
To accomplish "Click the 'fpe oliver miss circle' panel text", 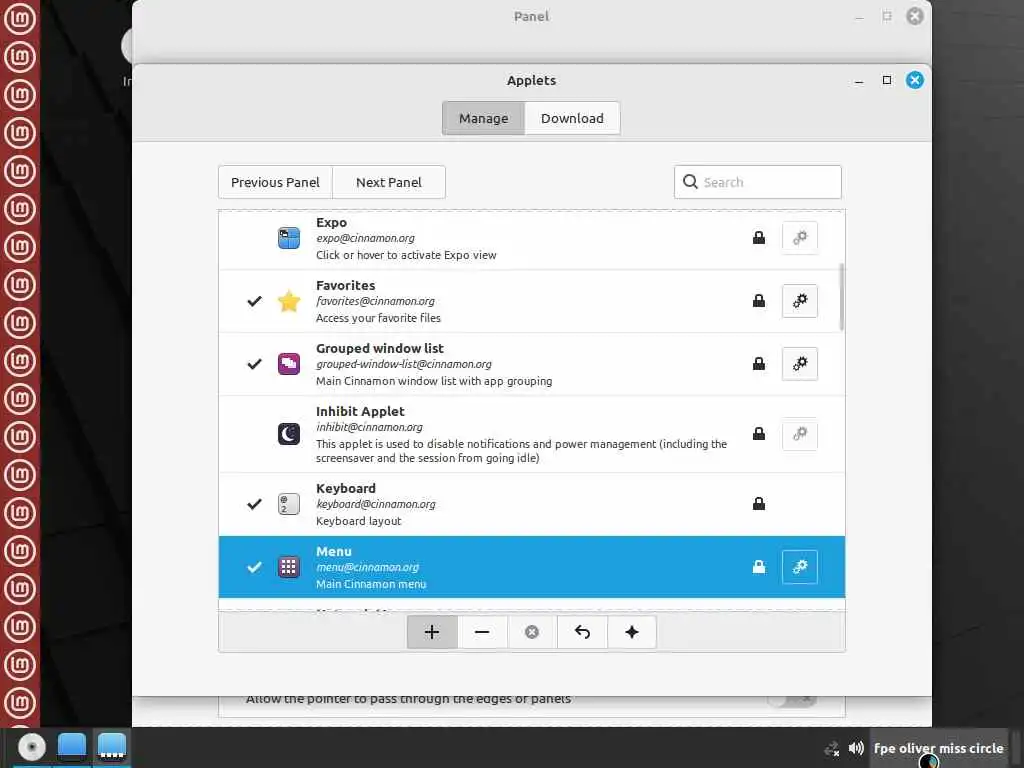I will tap(938, 748).
